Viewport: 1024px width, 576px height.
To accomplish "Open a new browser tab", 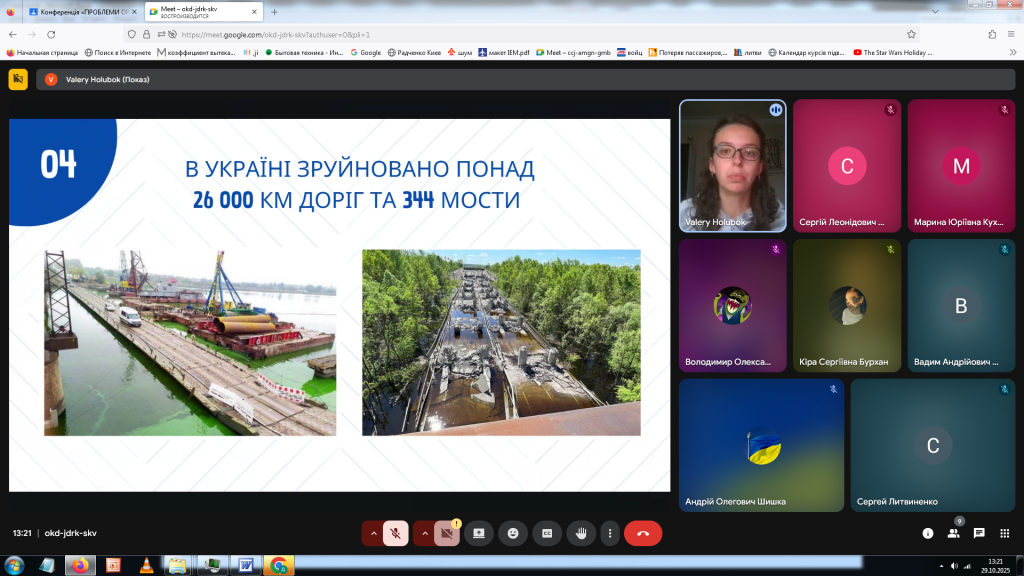I will tap(274, 12).
